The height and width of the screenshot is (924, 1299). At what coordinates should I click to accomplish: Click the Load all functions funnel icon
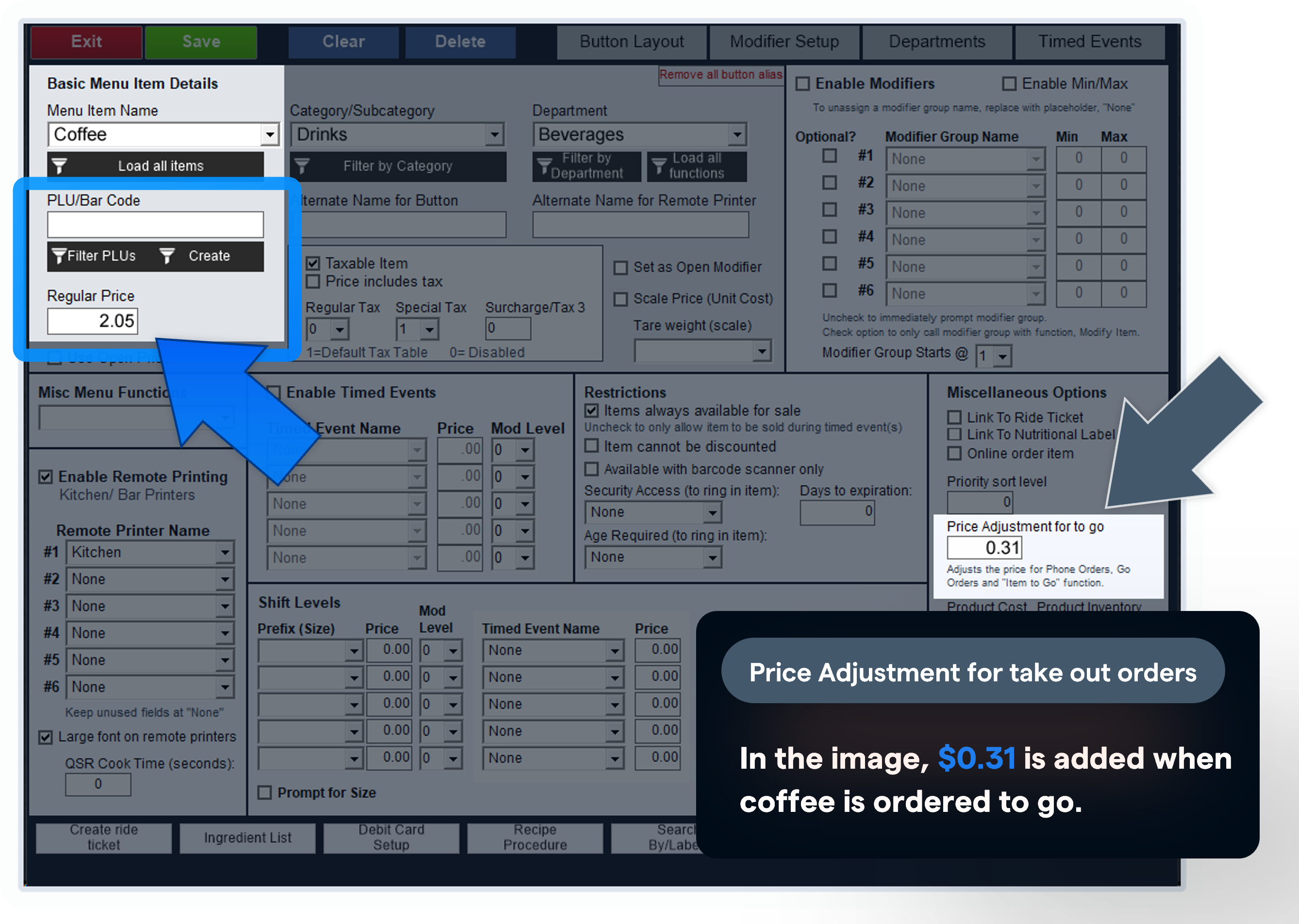click(x=659, y=165)
